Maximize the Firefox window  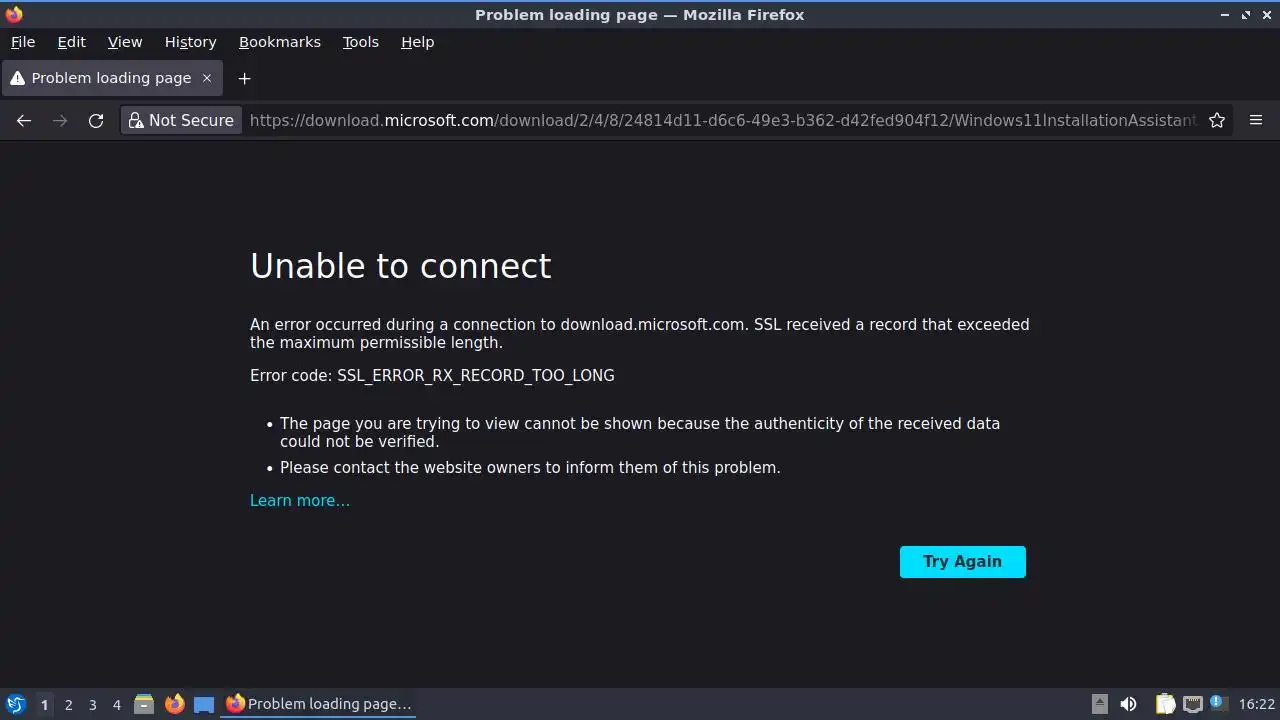1246,15
